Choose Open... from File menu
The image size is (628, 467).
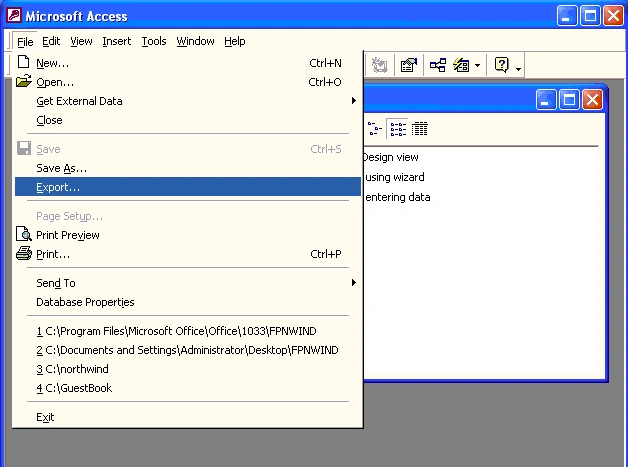(x=188, y=82)
